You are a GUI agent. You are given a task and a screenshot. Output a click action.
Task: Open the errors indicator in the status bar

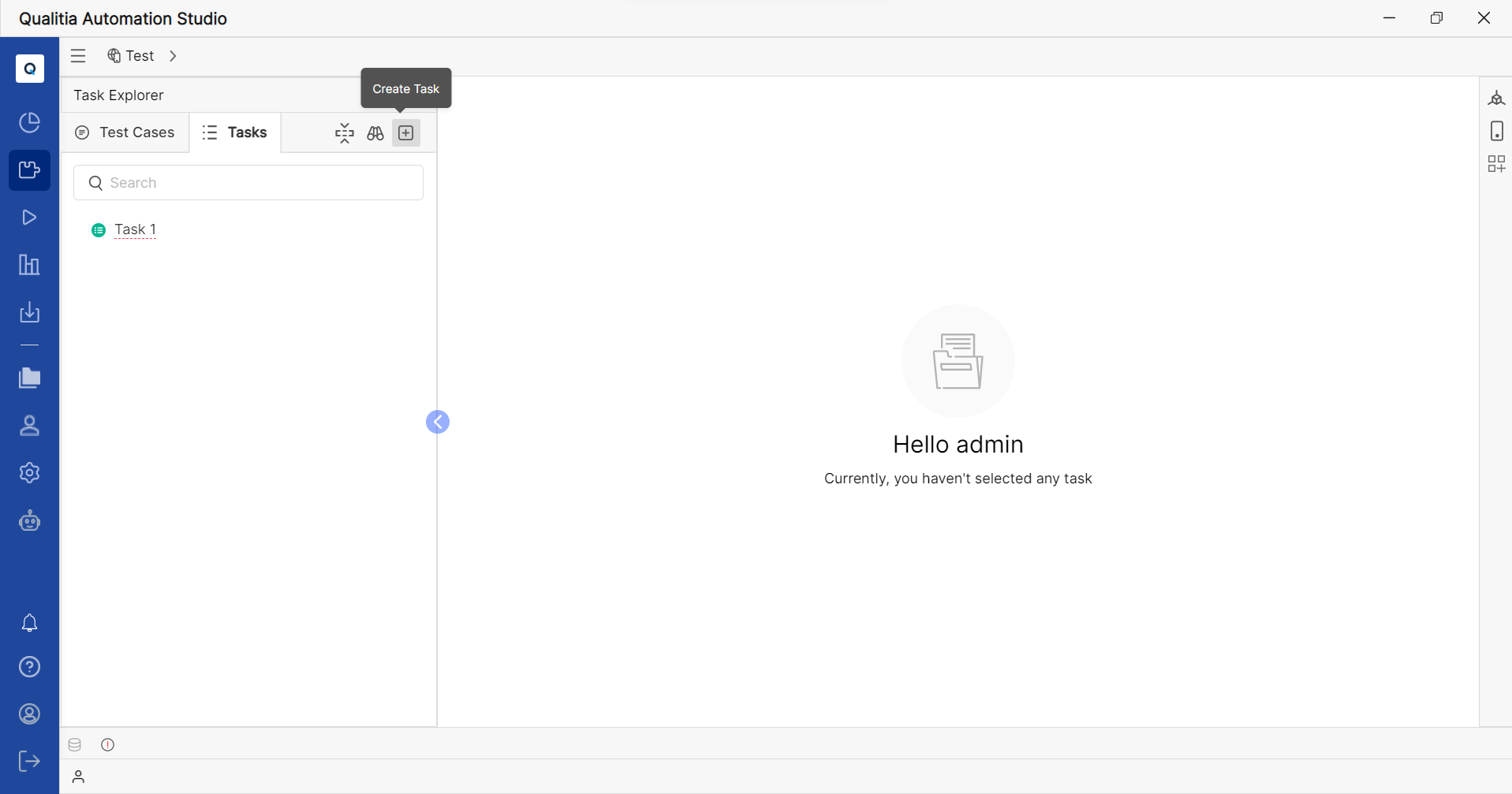[x=107, y=744]
